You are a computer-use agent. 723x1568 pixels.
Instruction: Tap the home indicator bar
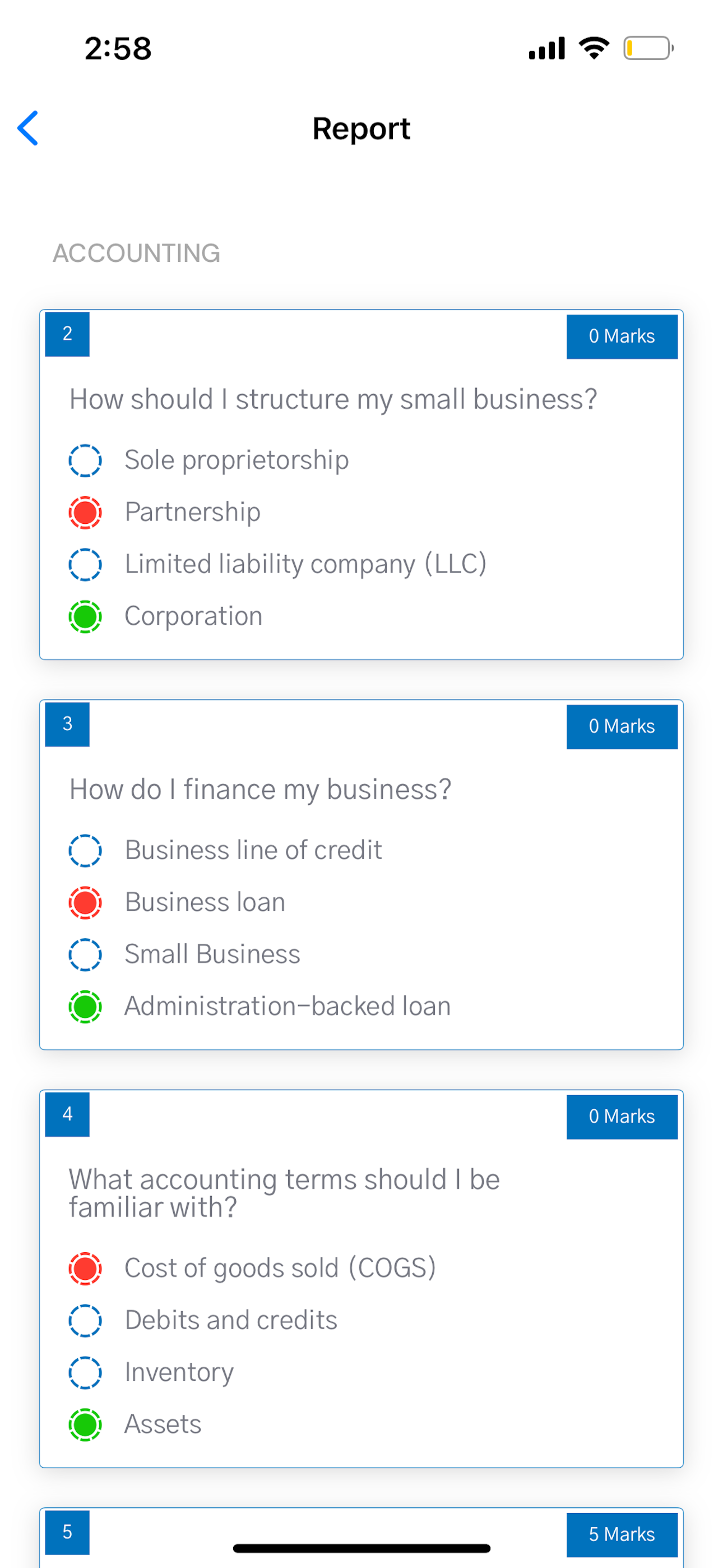point(361,1548)
